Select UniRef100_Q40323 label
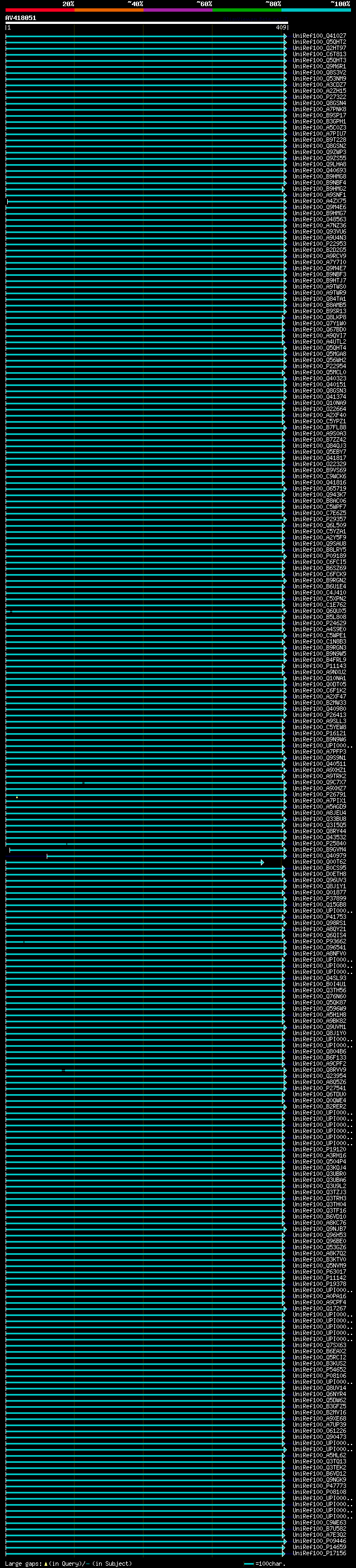This screenshot has height=1568, width=356. coord(319,379)
